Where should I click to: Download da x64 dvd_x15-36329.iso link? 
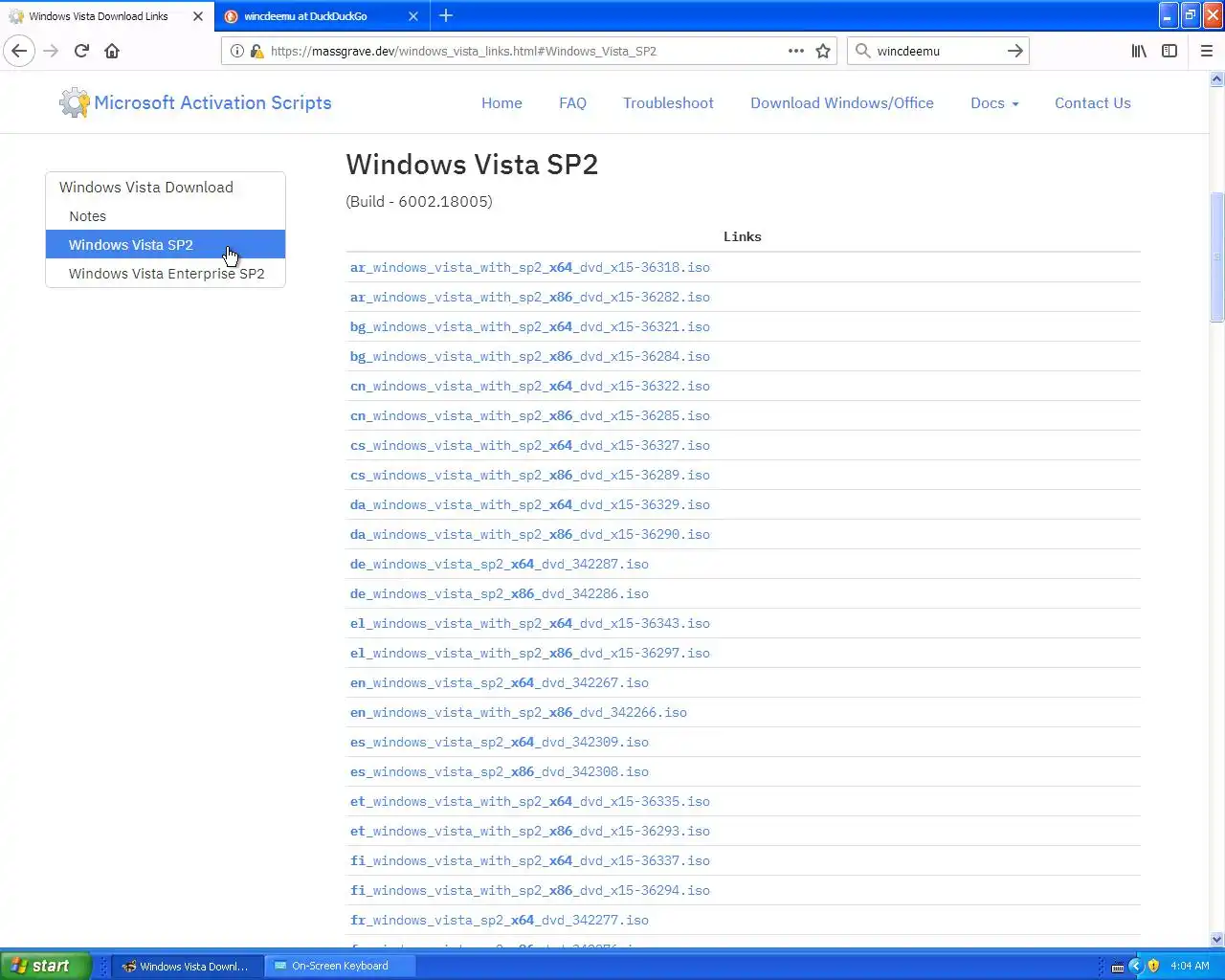point(530,504)
